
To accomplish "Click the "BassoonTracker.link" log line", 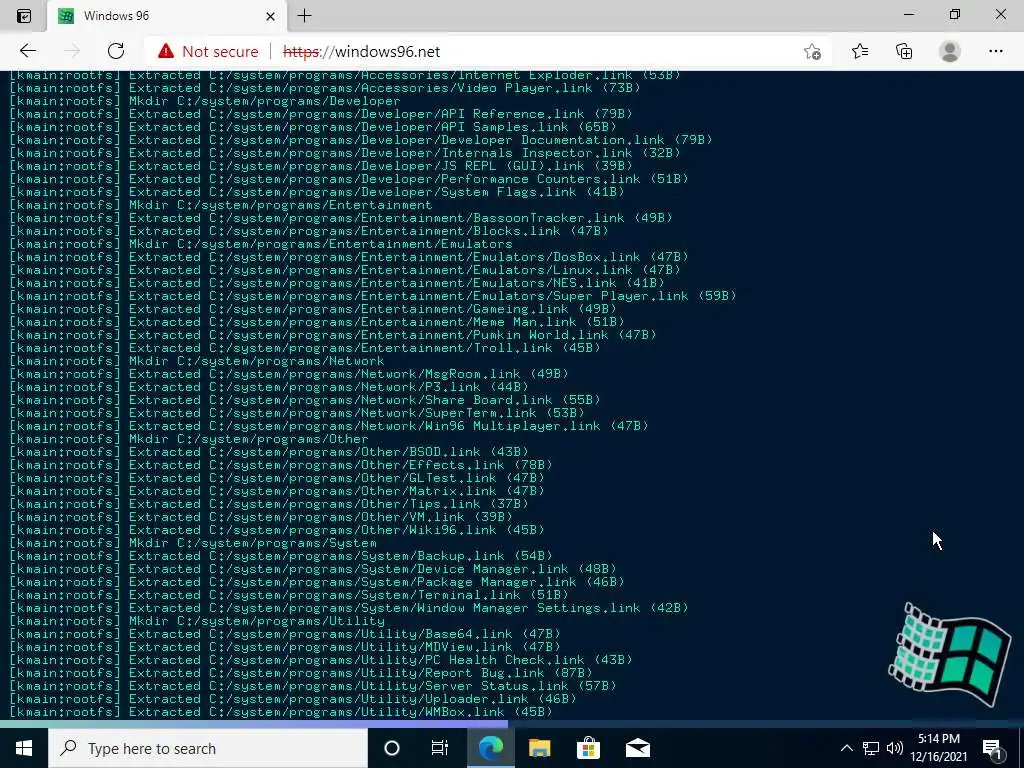I will [x=341, y=218].
